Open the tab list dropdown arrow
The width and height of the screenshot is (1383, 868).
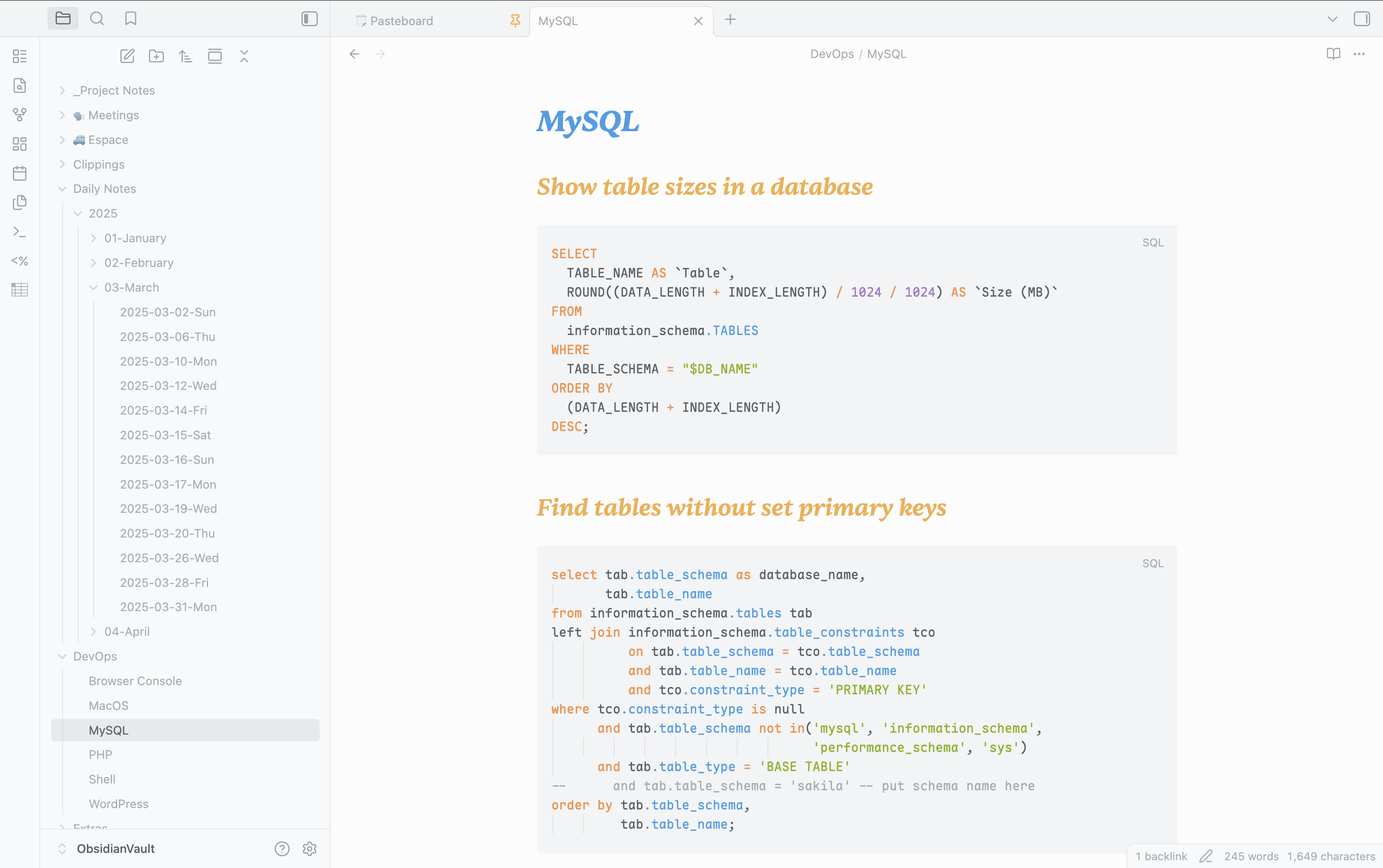1332,20
